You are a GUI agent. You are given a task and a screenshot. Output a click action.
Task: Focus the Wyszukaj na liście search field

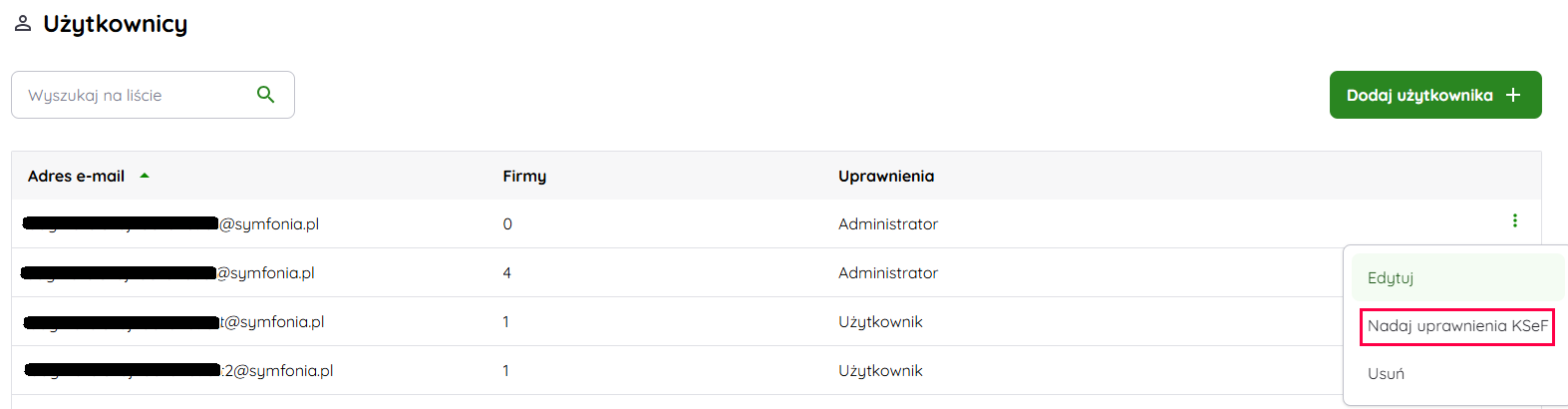[135, 95]
